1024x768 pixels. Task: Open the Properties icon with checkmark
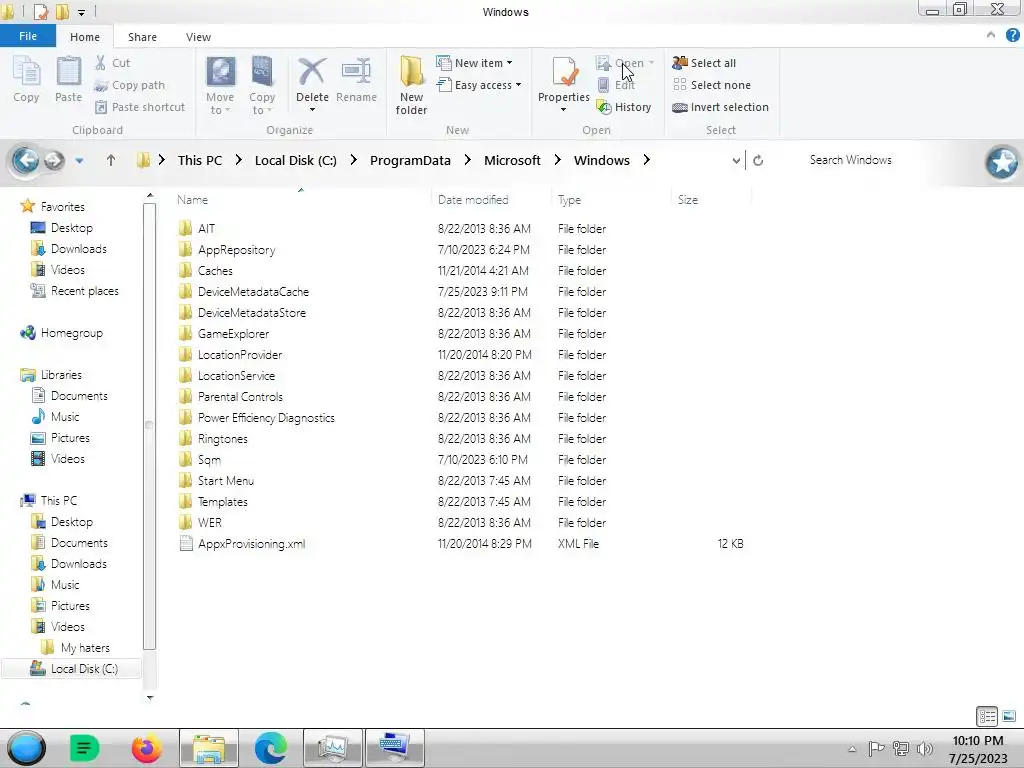(564, 71)
